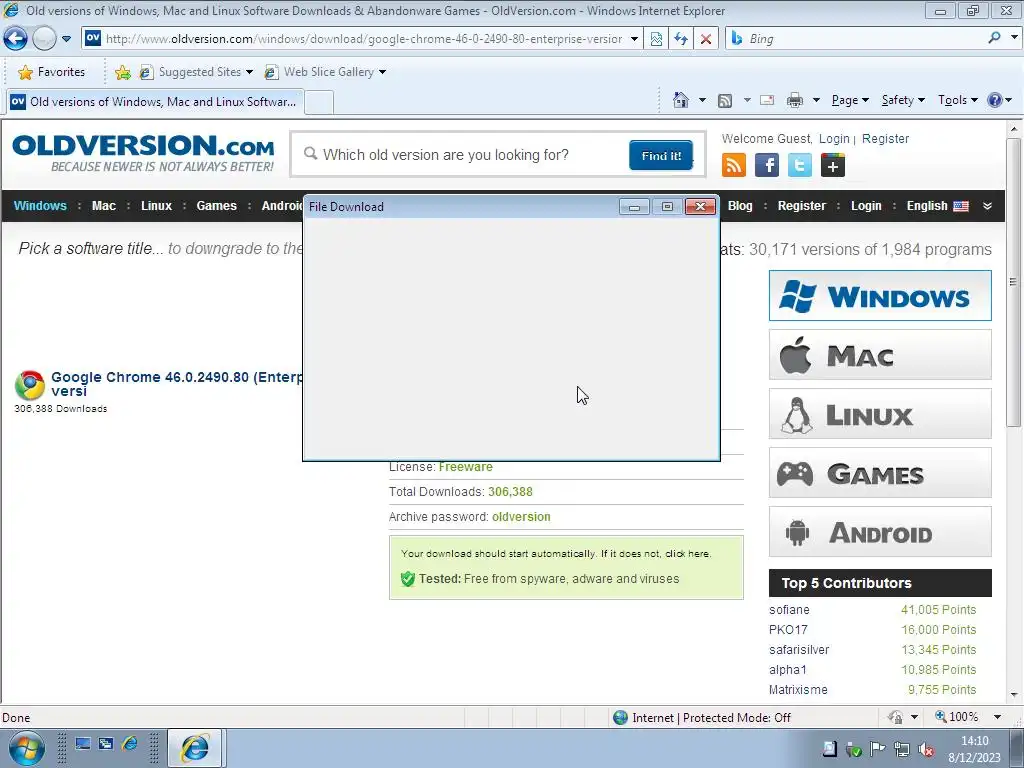The height and width of the screenshot is (768, 1024).
Task: Open the Tools menu
Action: [x=957, y=100]
